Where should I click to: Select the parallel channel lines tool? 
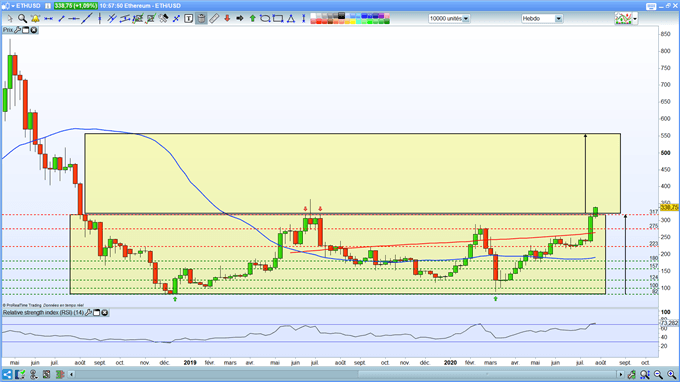112,19
